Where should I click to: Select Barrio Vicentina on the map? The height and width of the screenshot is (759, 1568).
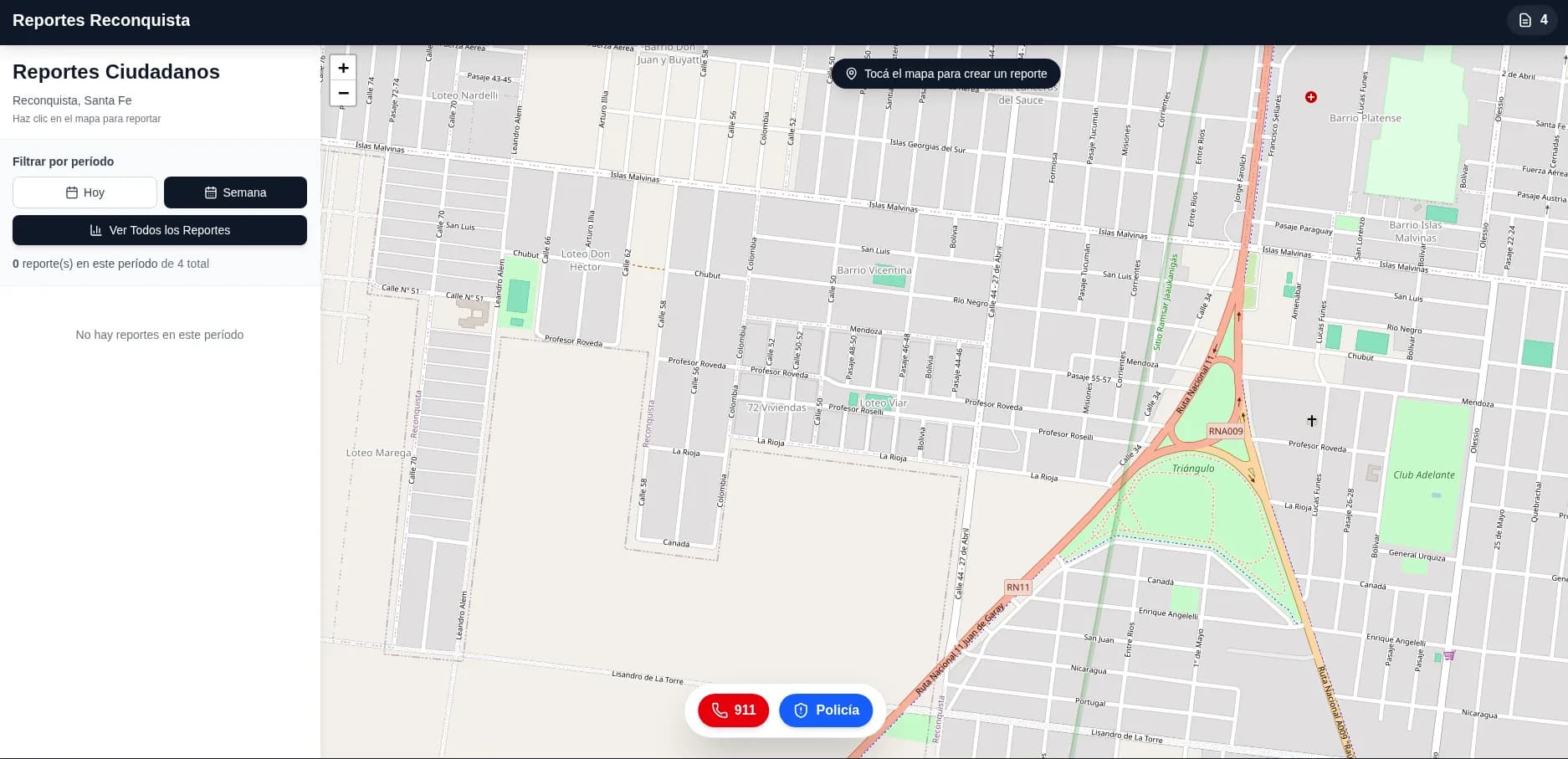[x=874, y=270]
